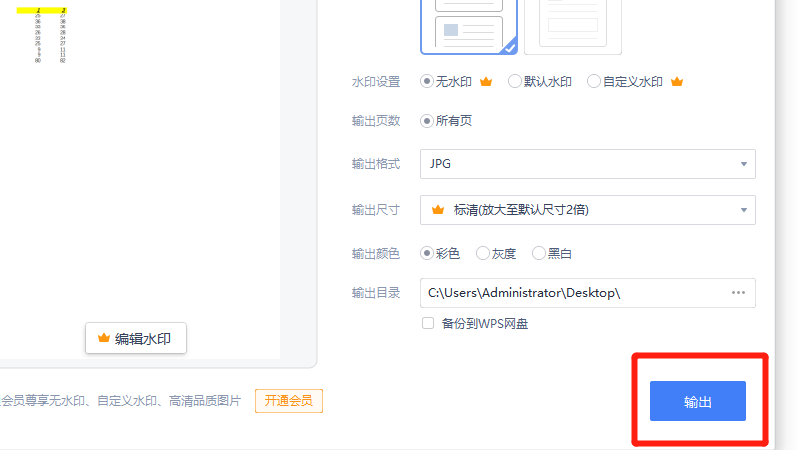Select the 无水印 radio option
This screenshot has width=800, height=450.
[427, 82]
